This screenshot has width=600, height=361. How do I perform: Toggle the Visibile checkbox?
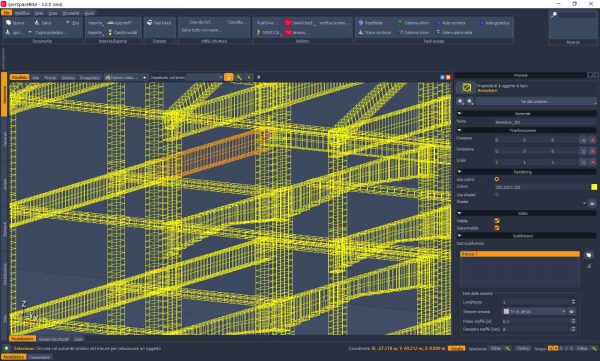pyautogui.click(x=497, y=221)
